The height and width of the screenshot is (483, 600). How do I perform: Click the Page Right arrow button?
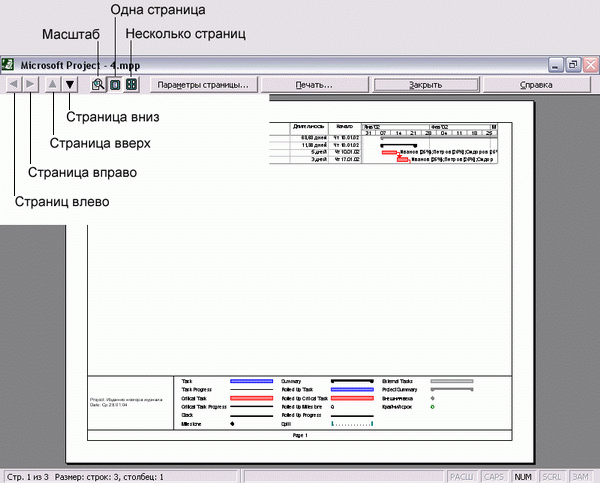(x=31, y=84)
